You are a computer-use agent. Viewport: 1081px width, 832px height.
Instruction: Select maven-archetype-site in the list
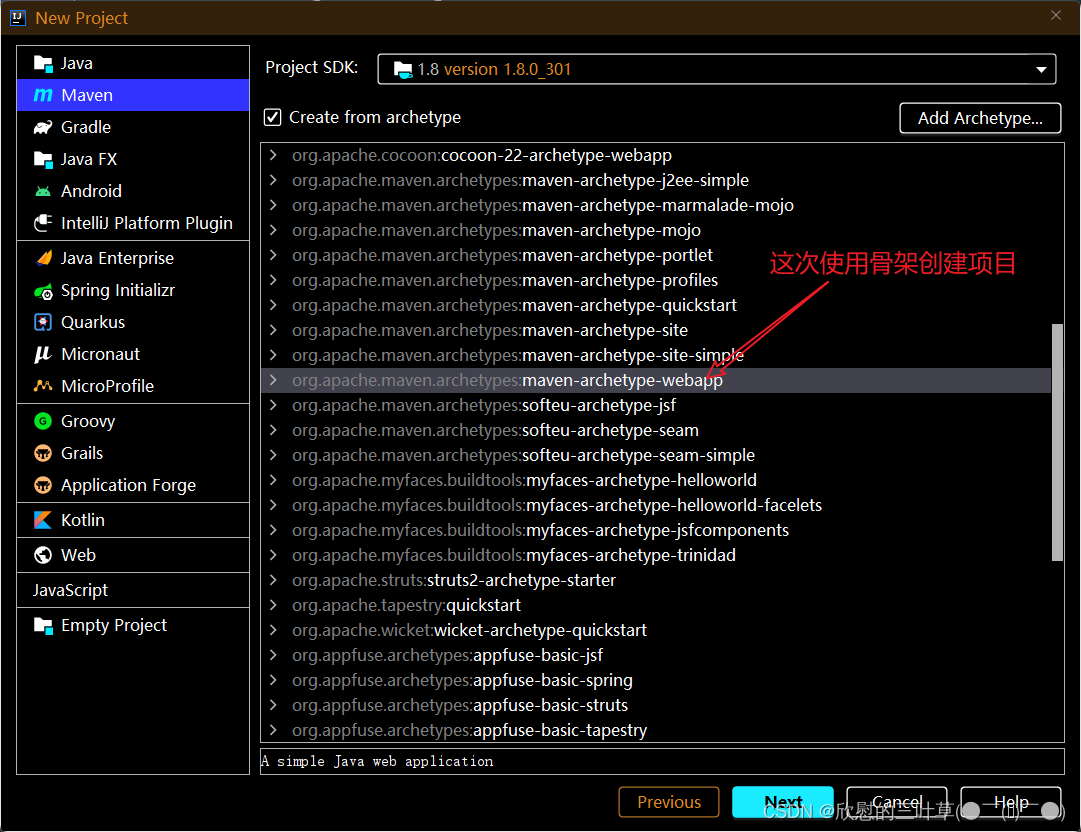(656, 330)
